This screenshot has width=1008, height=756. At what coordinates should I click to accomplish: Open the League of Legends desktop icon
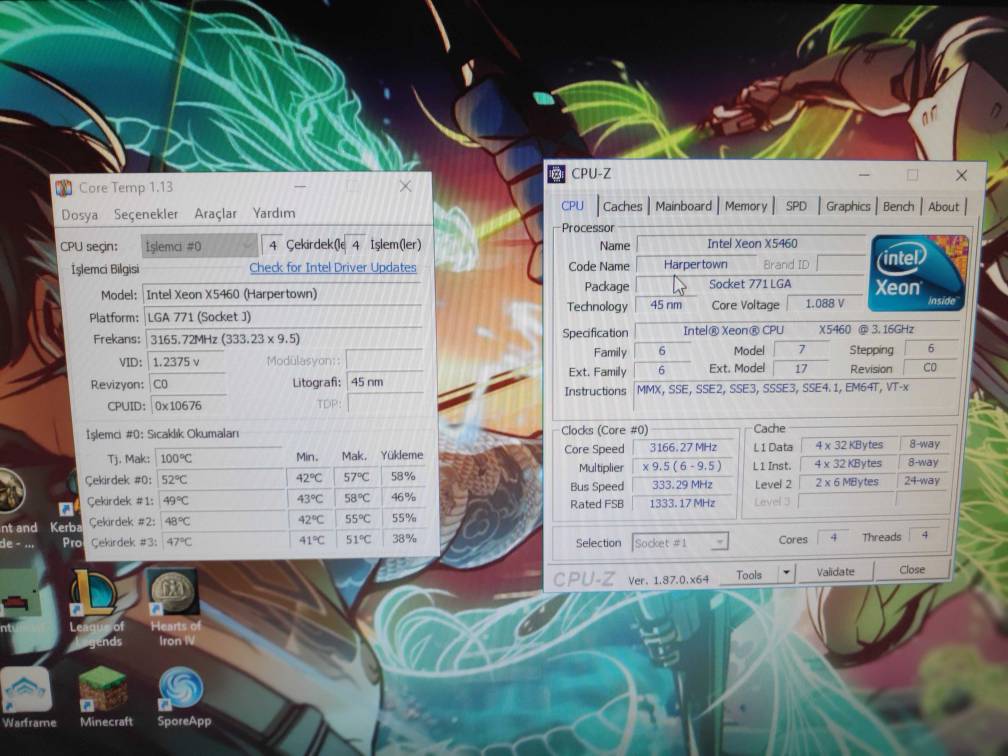[x=94, y=608]
